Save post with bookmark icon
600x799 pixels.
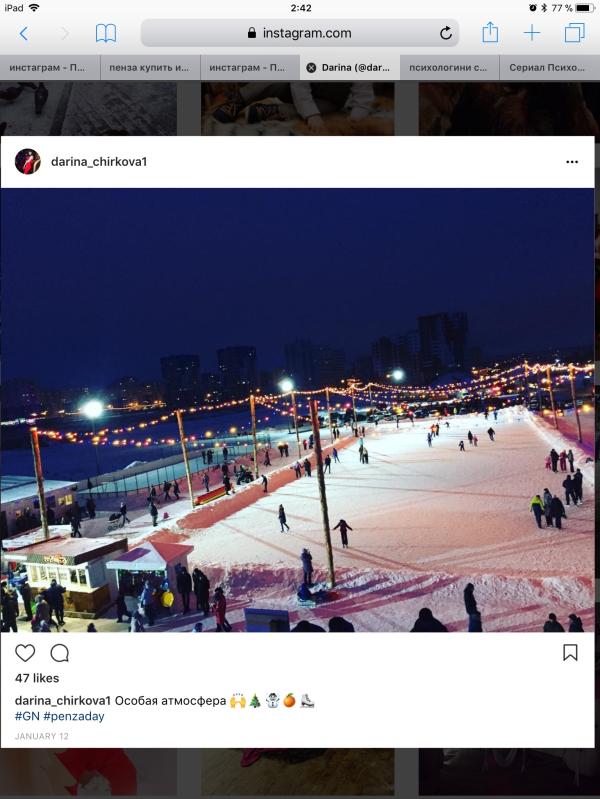pos(570,653)
